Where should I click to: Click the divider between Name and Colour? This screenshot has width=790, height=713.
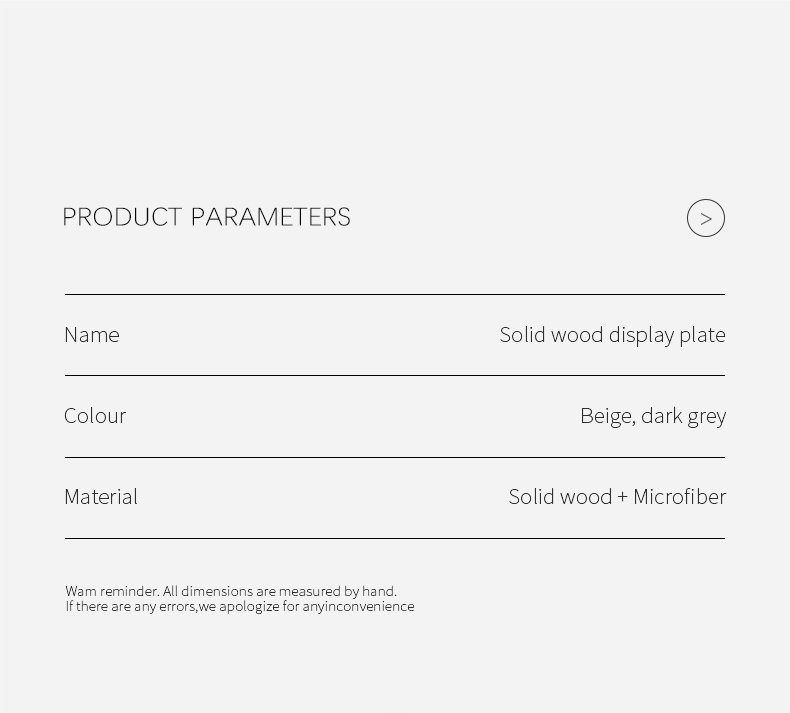[x=394, y=375]
